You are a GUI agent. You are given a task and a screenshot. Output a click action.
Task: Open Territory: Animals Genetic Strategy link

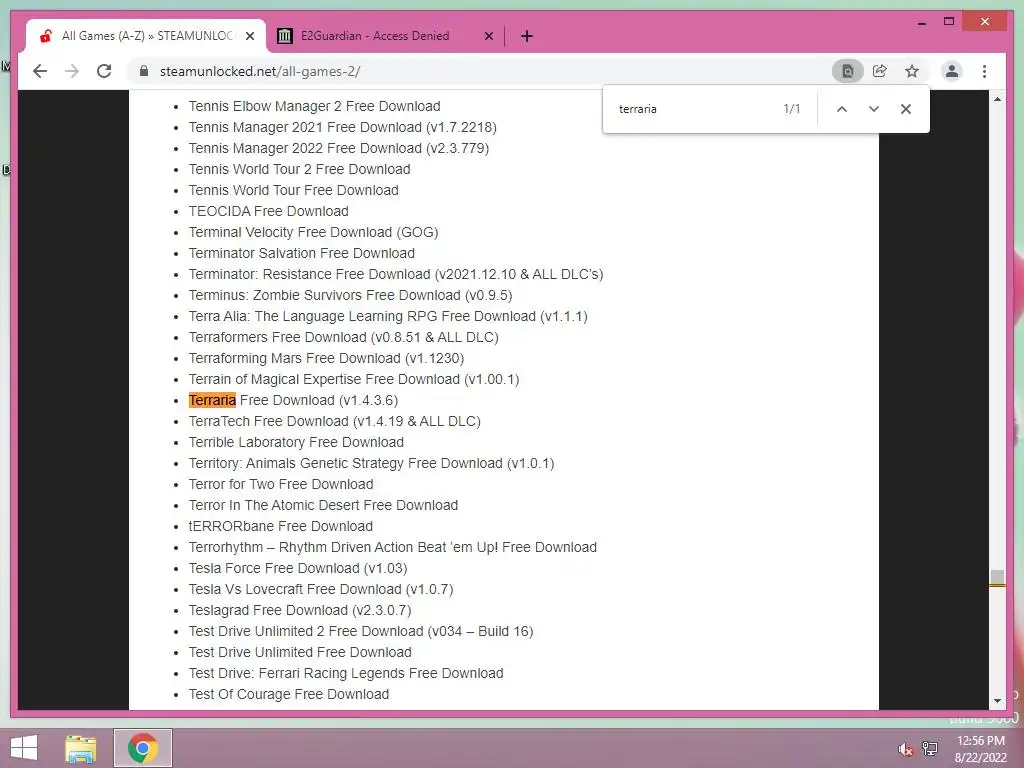point(372,463)
